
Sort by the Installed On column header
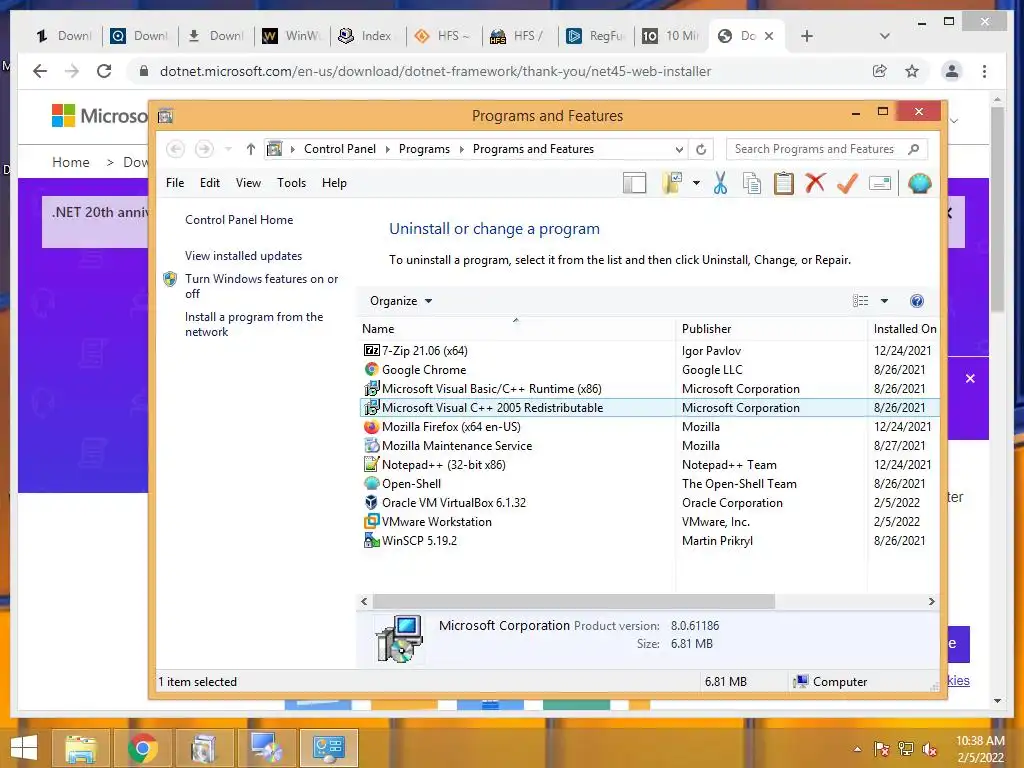[904, 329]
